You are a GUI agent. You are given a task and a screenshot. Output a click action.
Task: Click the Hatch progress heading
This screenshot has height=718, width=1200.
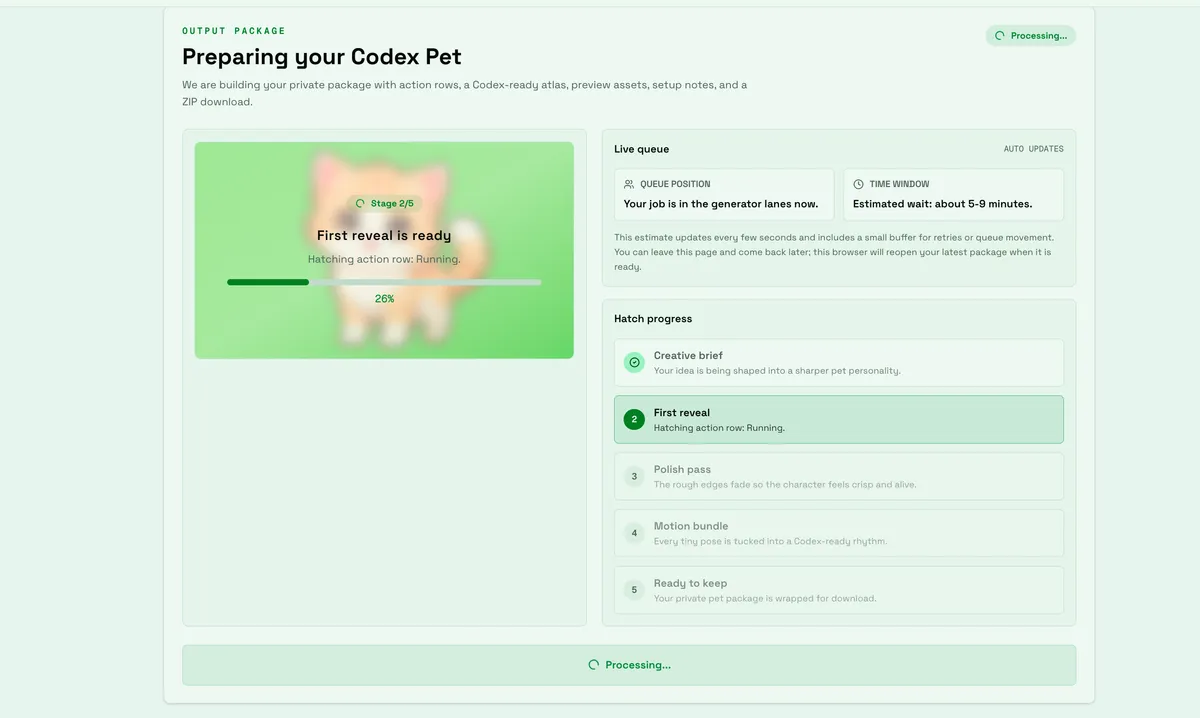(653, 319)
